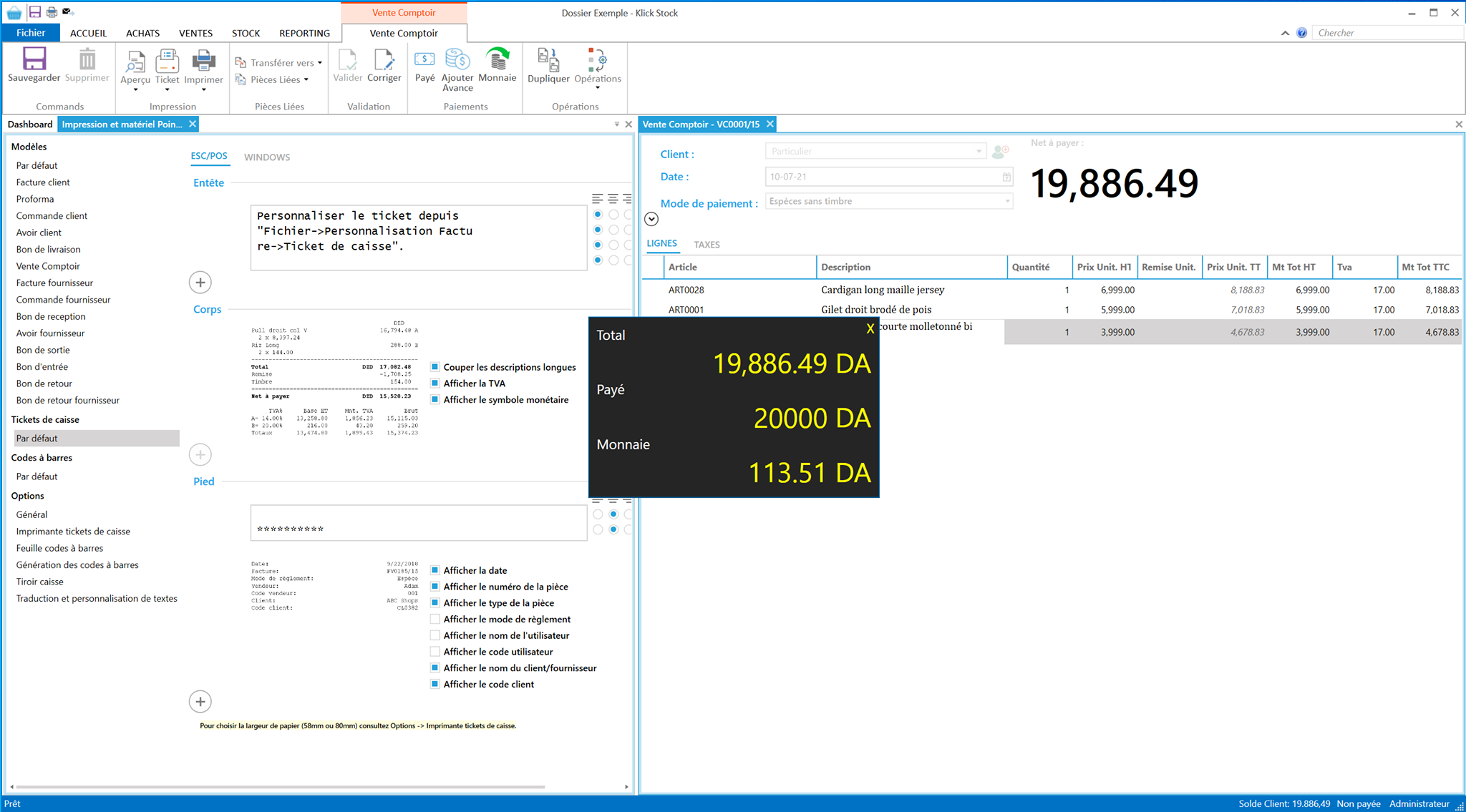This screenshot has height=812, width=1466.
Task: Click the Dupliquer icon
Action: (x=548, y=60)
